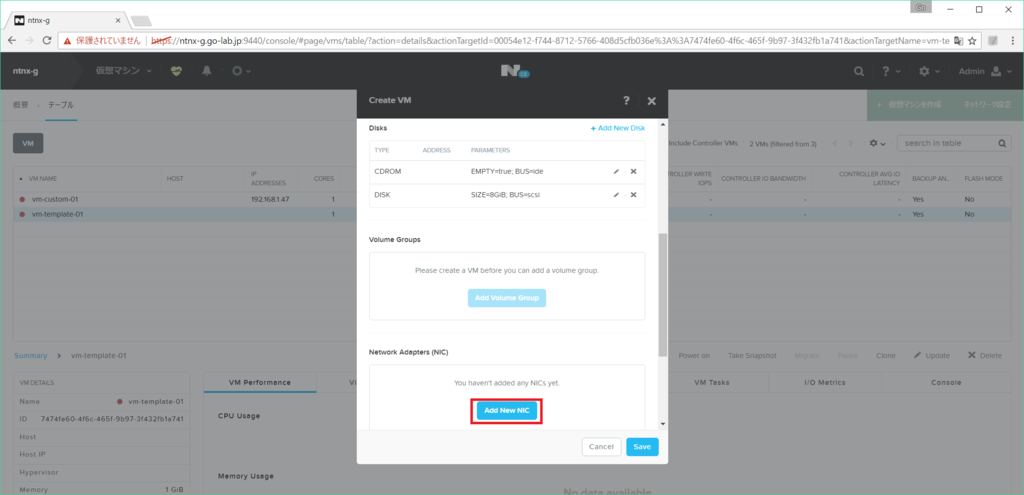Screen dimensions: 1024x495
Task: Click the dialog scrollbar thumb
Action: [x=663, y=294]
